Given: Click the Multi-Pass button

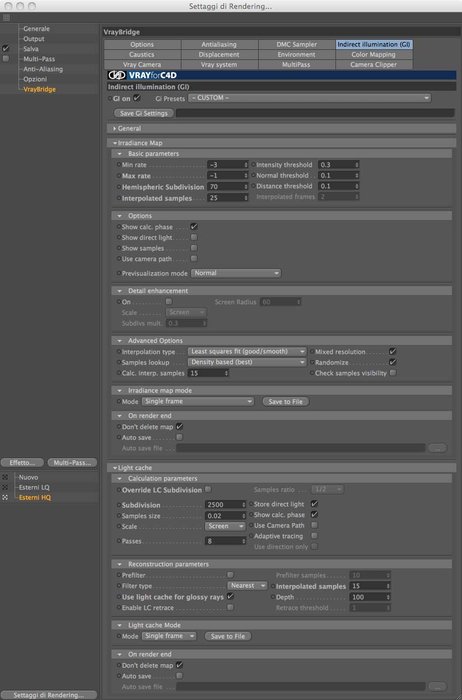Looking at the screenshot, I should click(x=72, y=462).
